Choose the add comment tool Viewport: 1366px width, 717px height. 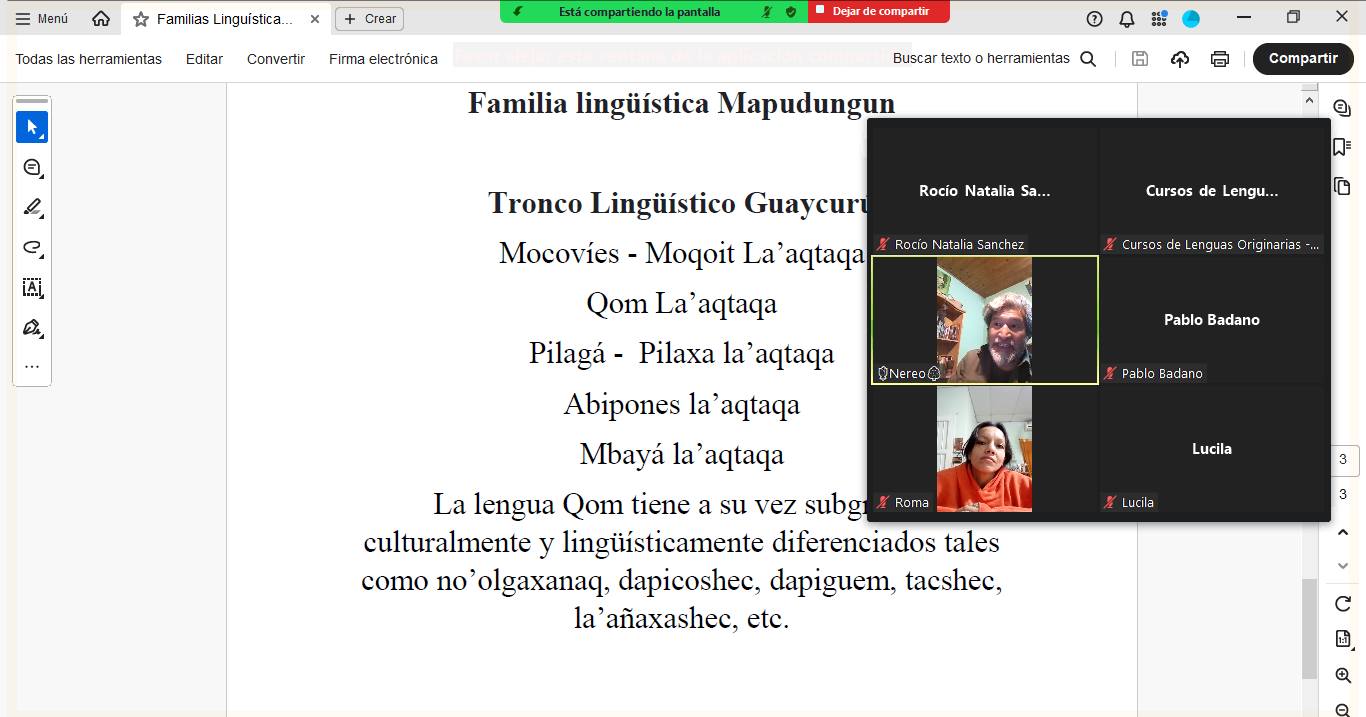click(x=32, y=168)
